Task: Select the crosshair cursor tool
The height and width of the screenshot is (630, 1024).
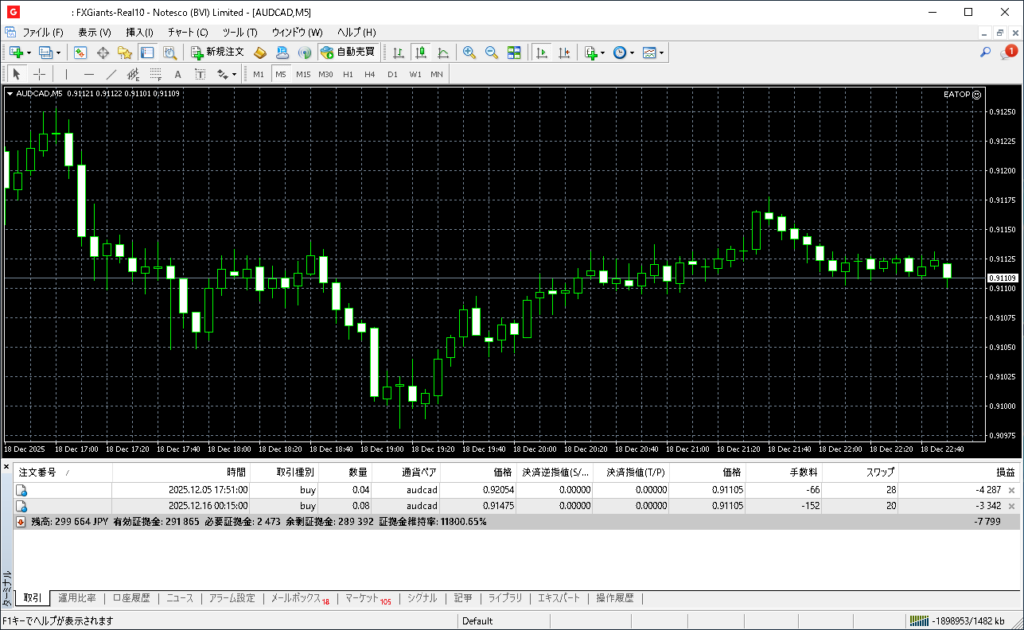Action: [39, 74]
